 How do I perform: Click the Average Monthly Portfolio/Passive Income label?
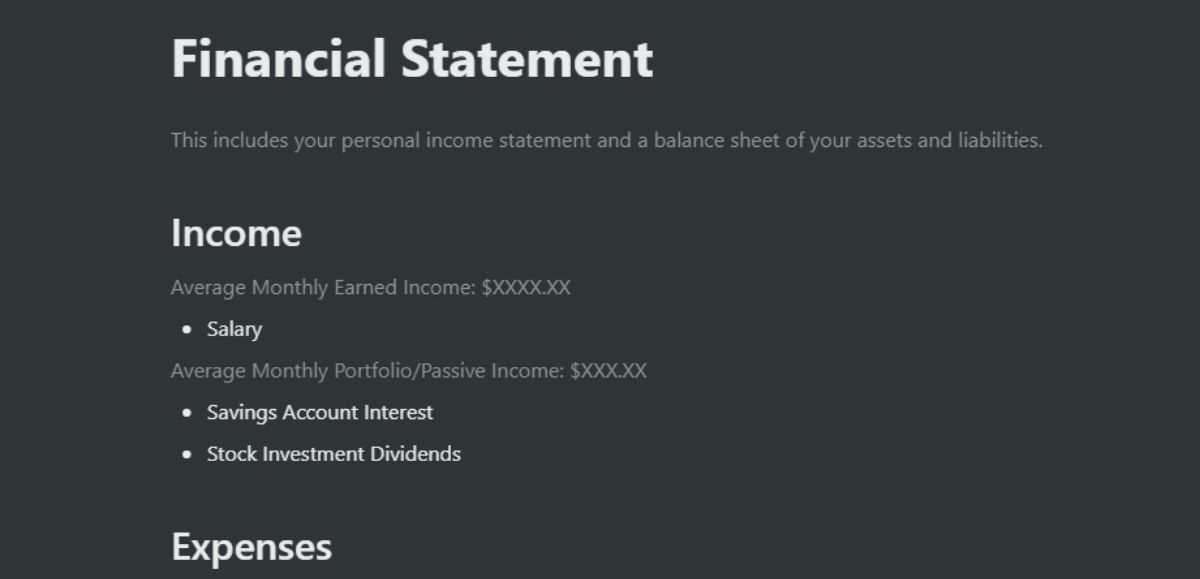(x=367, y=371)
